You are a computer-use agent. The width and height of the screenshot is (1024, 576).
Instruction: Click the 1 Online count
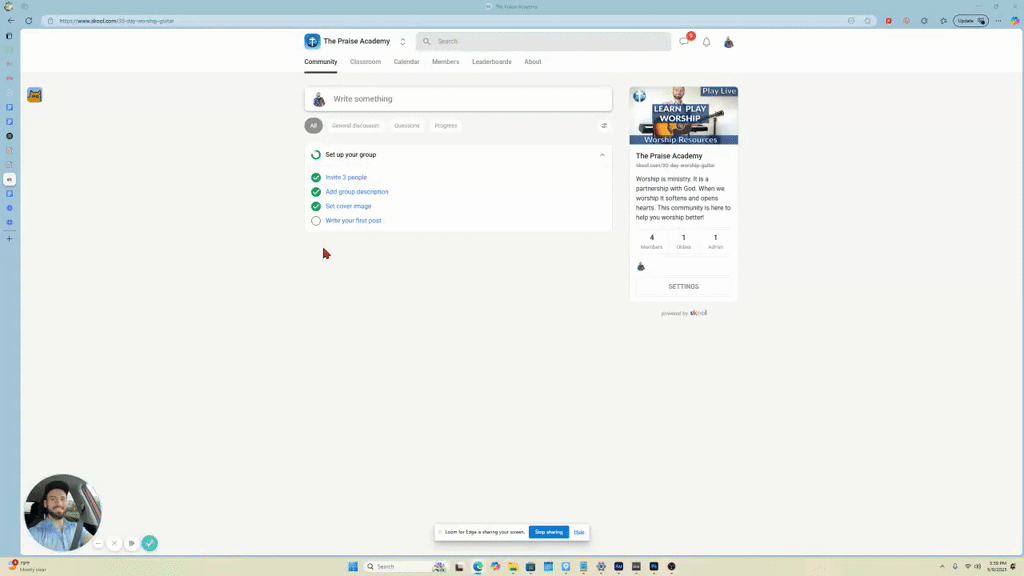pyautogui.click(x=684, y=242)
